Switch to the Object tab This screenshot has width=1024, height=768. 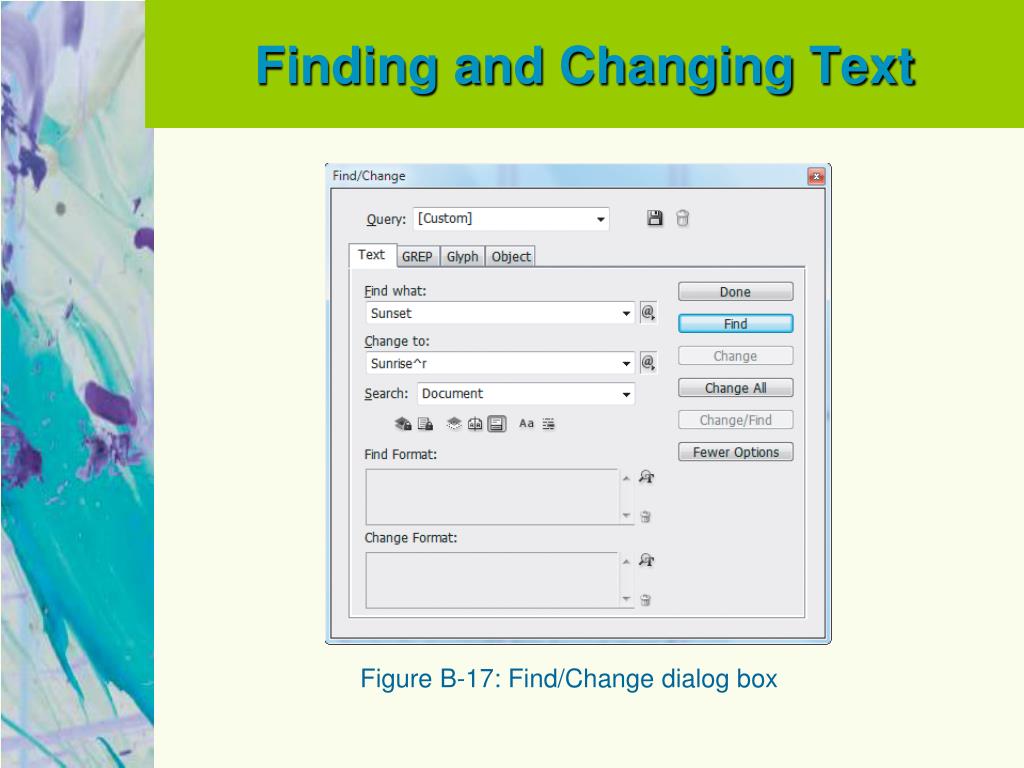[511, 257]
